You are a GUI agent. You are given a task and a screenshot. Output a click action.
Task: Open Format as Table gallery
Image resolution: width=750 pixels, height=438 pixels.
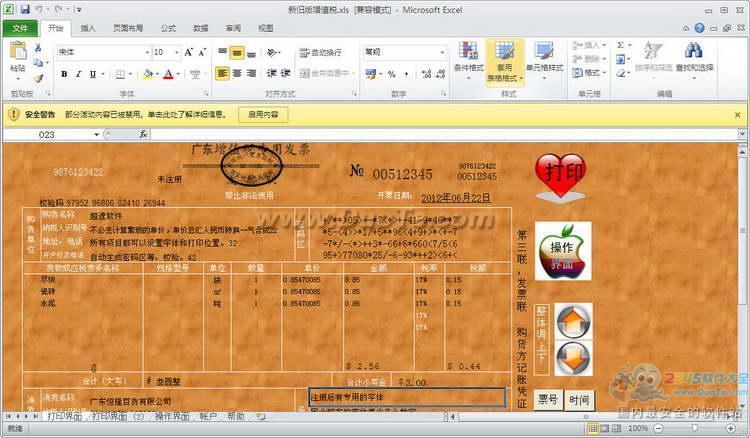[505, 61]
